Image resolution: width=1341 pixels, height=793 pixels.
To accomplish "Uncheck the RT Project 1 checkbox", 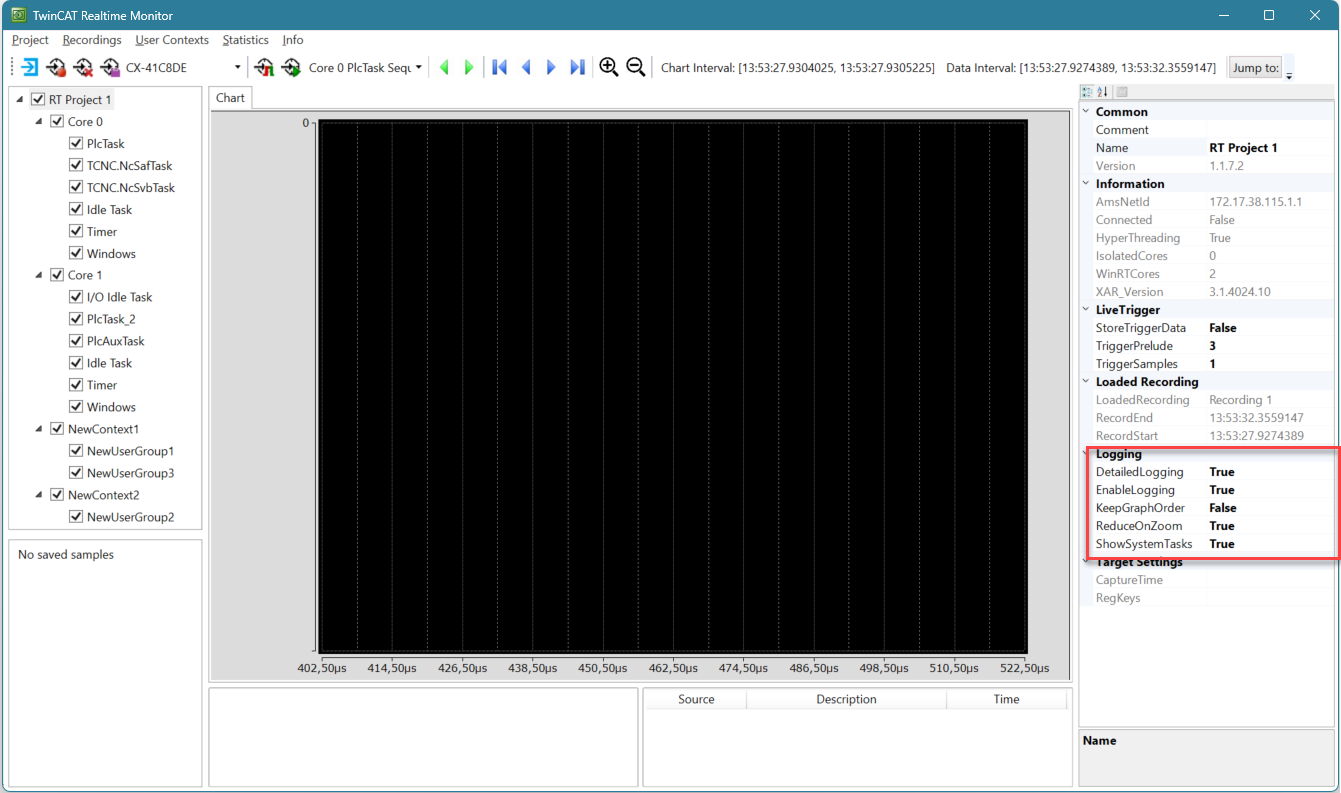I will point(38,100).
